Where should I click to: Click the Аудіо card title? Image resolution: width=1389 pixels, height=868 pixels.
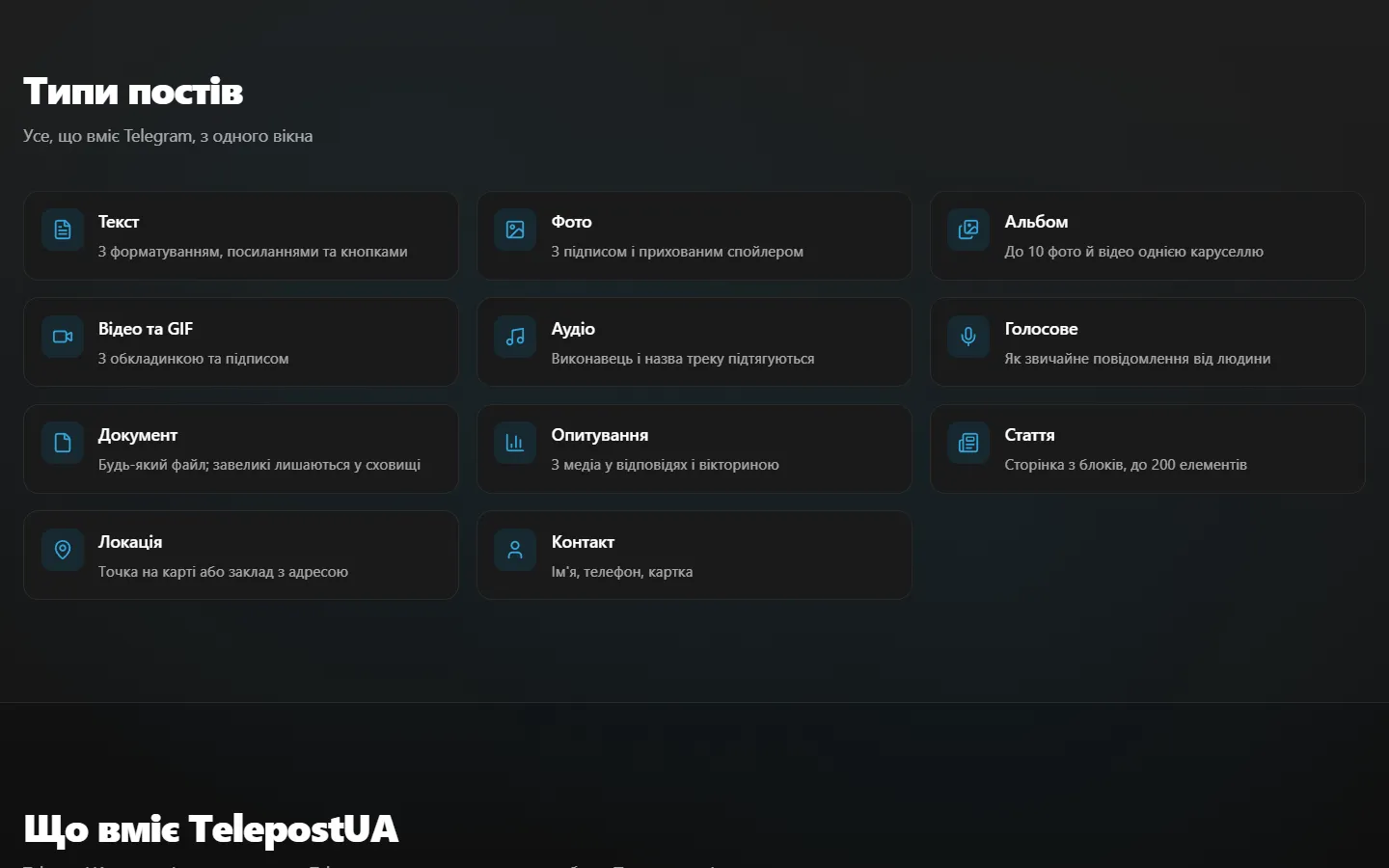tap(574, 329)
